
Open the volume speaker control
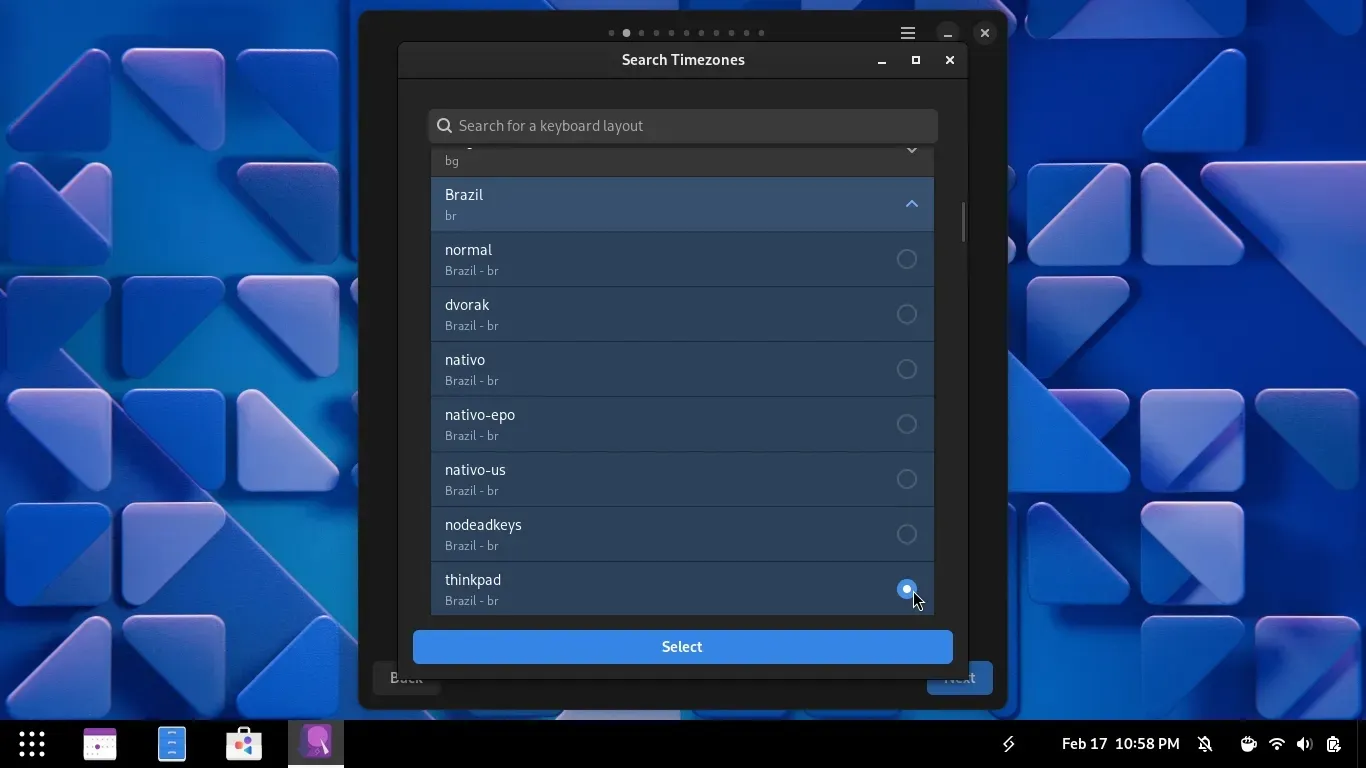point(1304,744)
